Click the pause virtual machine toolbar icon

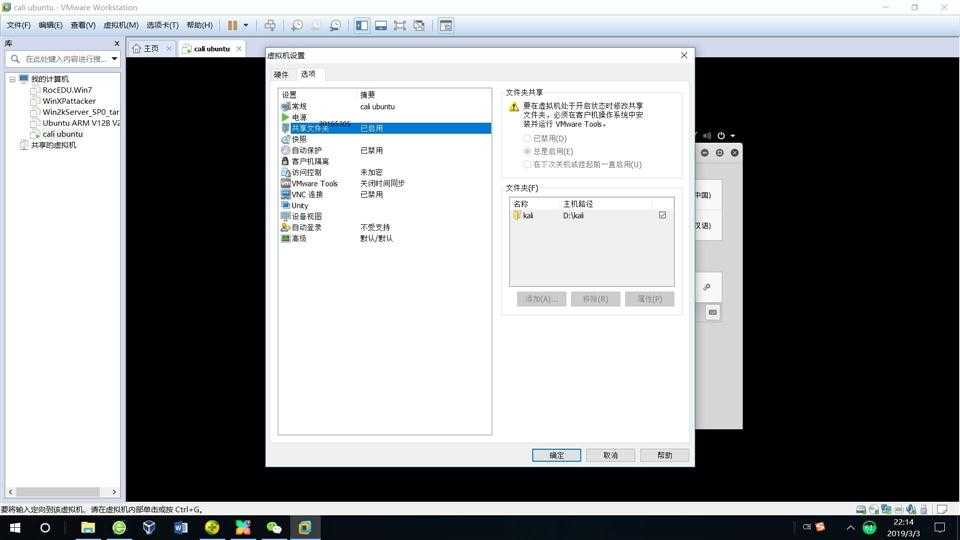tap(232, 25)
